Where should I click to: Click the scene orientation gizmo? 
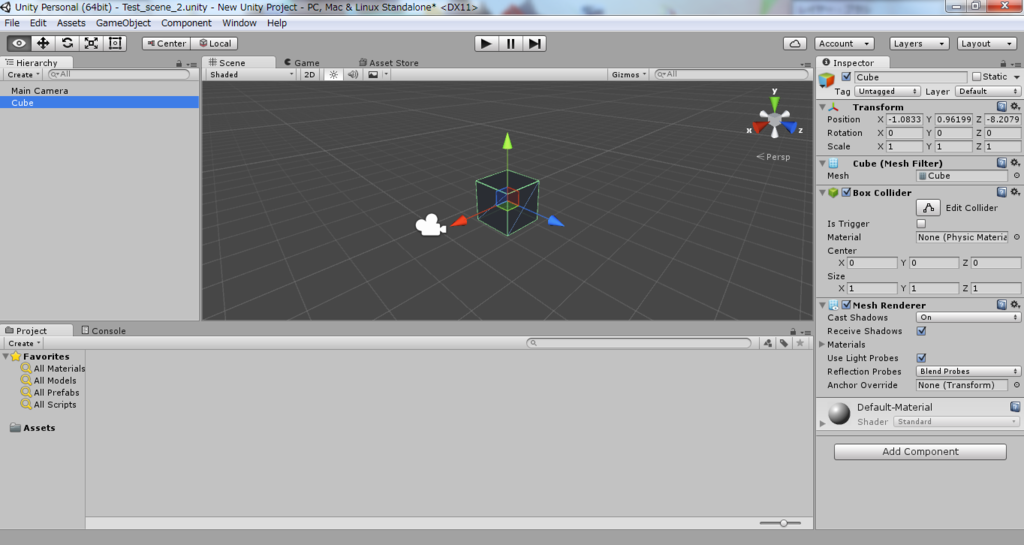coord(775,119)
